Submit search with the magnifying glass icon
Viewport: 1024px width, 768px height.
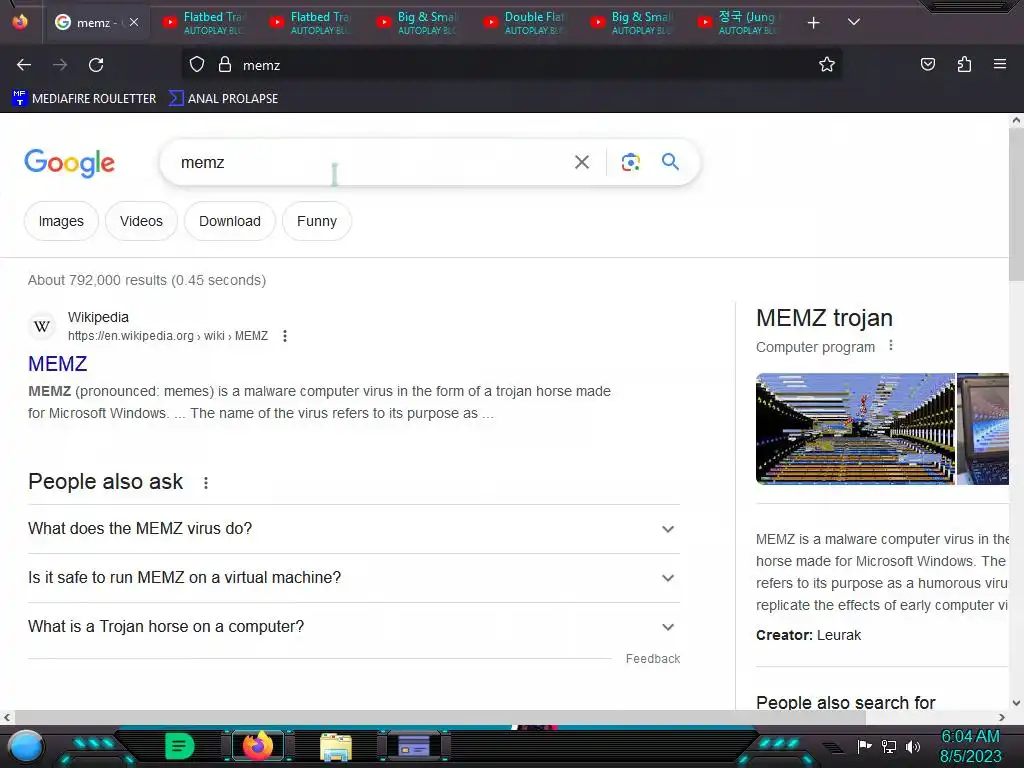coord(670,161)
